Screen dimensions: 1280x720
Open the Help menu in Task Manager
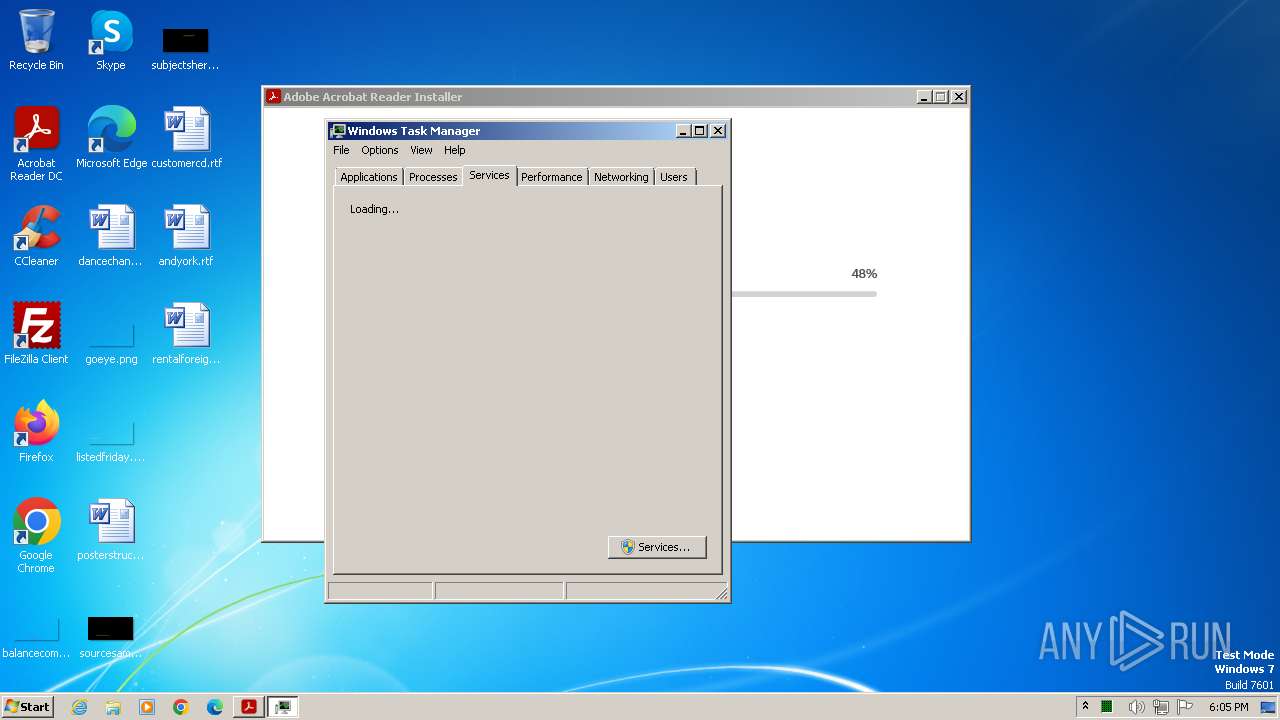point(455,150)
